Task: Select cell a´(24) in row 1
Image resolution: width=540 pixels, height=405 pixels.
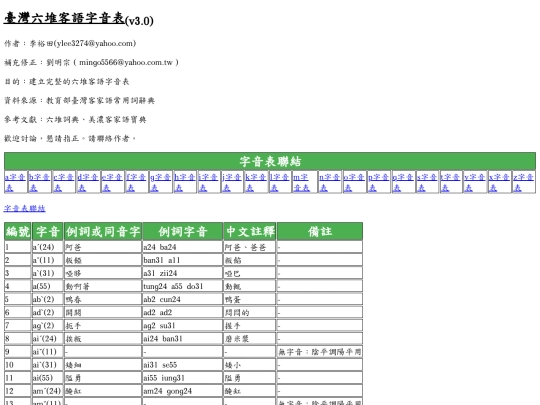Action: (48, 247)
